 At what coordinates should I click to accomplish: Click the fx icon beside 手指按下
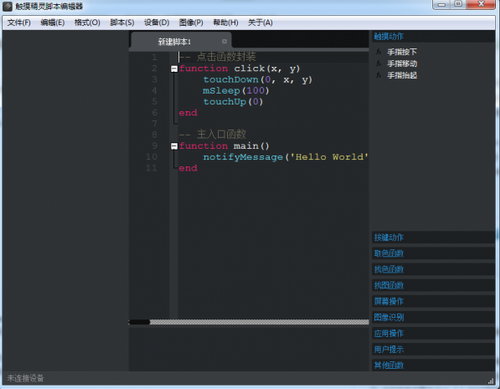(379, 52)
